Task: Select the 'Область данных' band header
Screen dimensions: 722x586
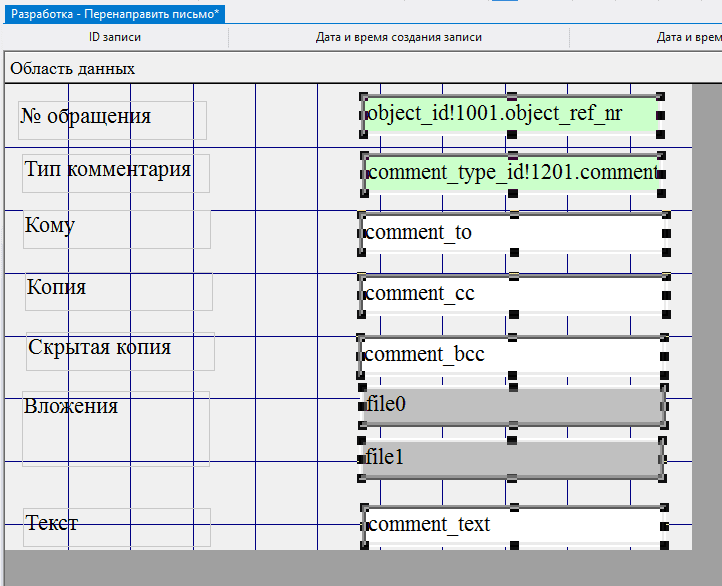Action: pyautogui.click(x=73, y=69)
